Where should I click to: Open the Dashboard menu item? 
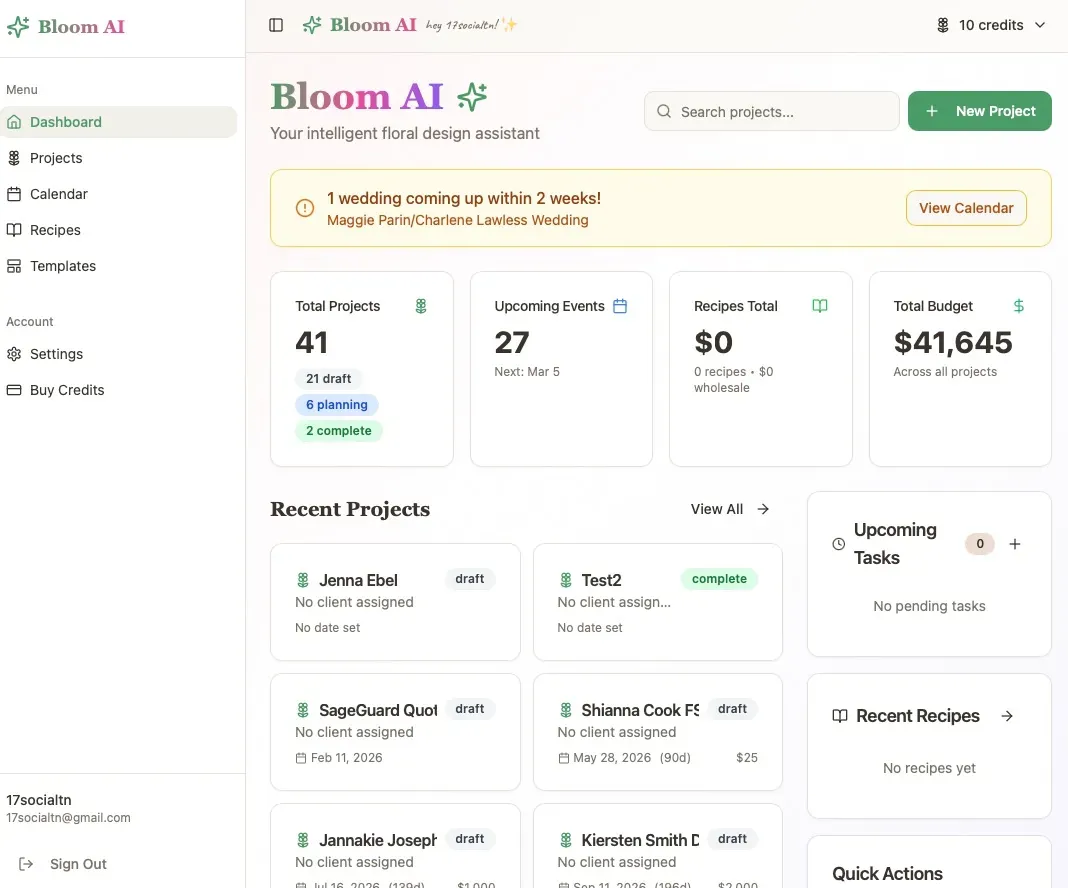(119, 122)
